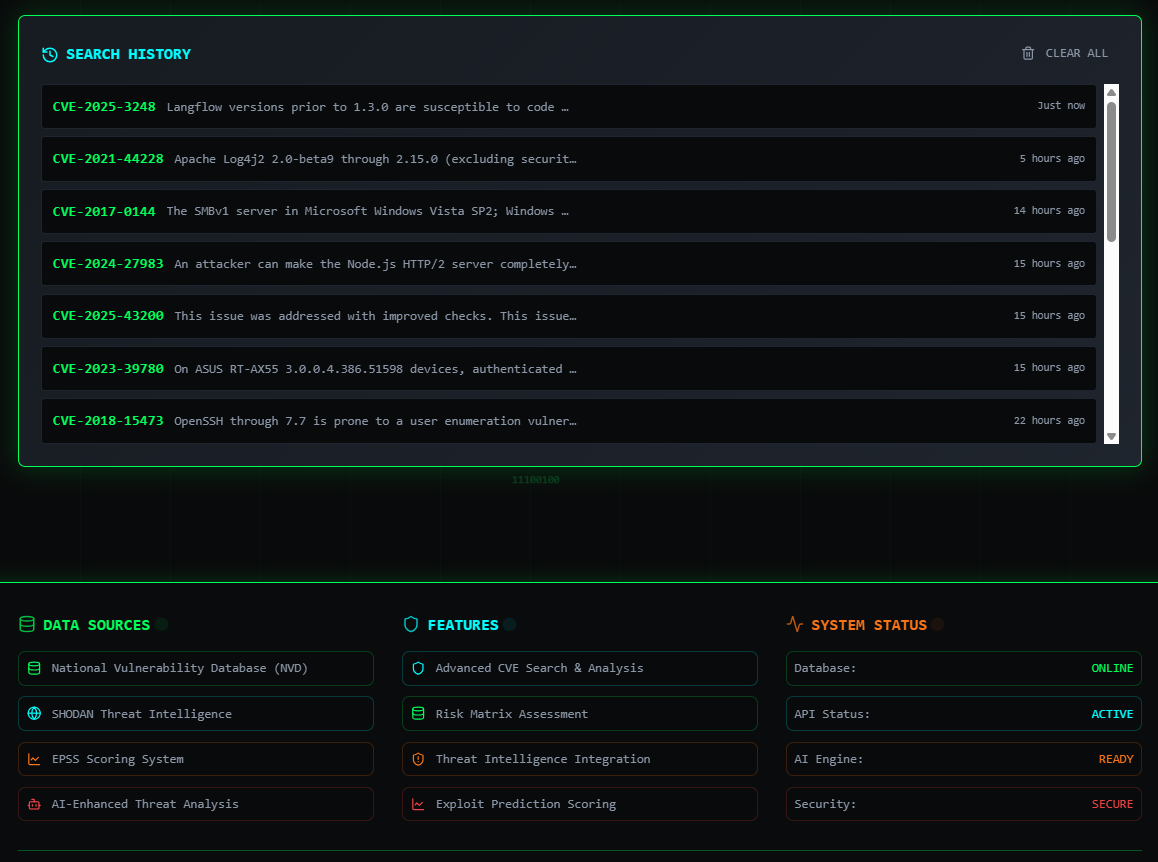Click the chart icon for EPSS Scoring System
The width and height of the screenshot is (1158, 862).
(x=34, y=759)
